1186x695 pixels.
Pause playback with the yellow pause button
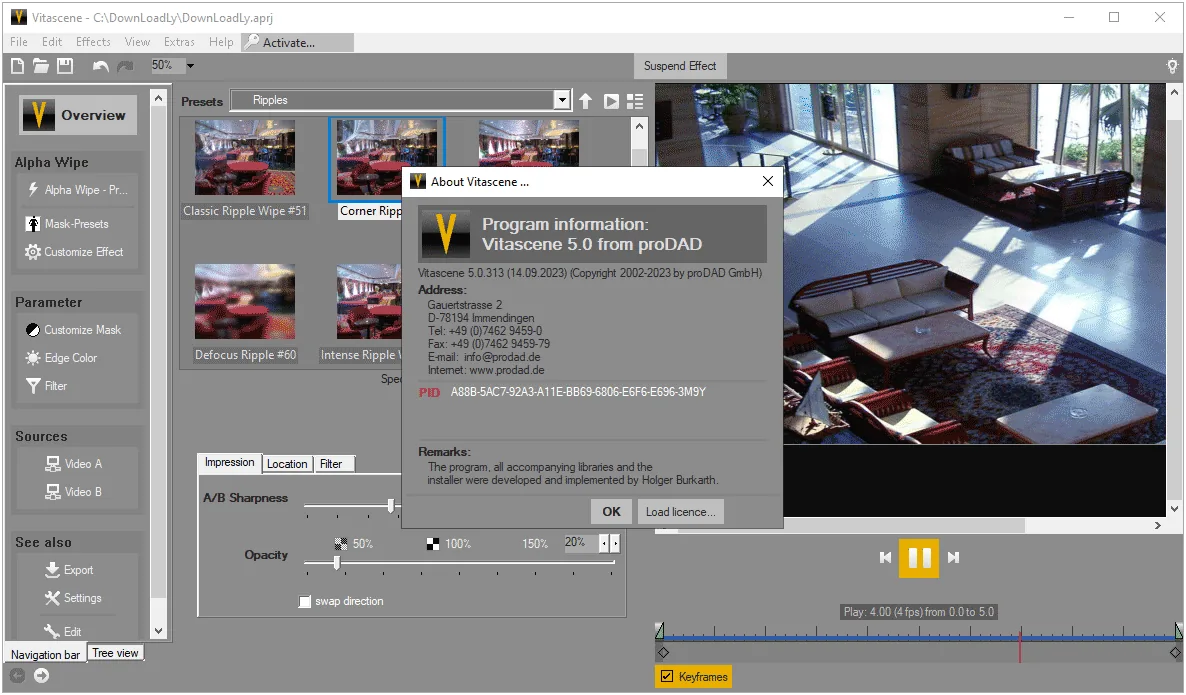tap(918, 558)
